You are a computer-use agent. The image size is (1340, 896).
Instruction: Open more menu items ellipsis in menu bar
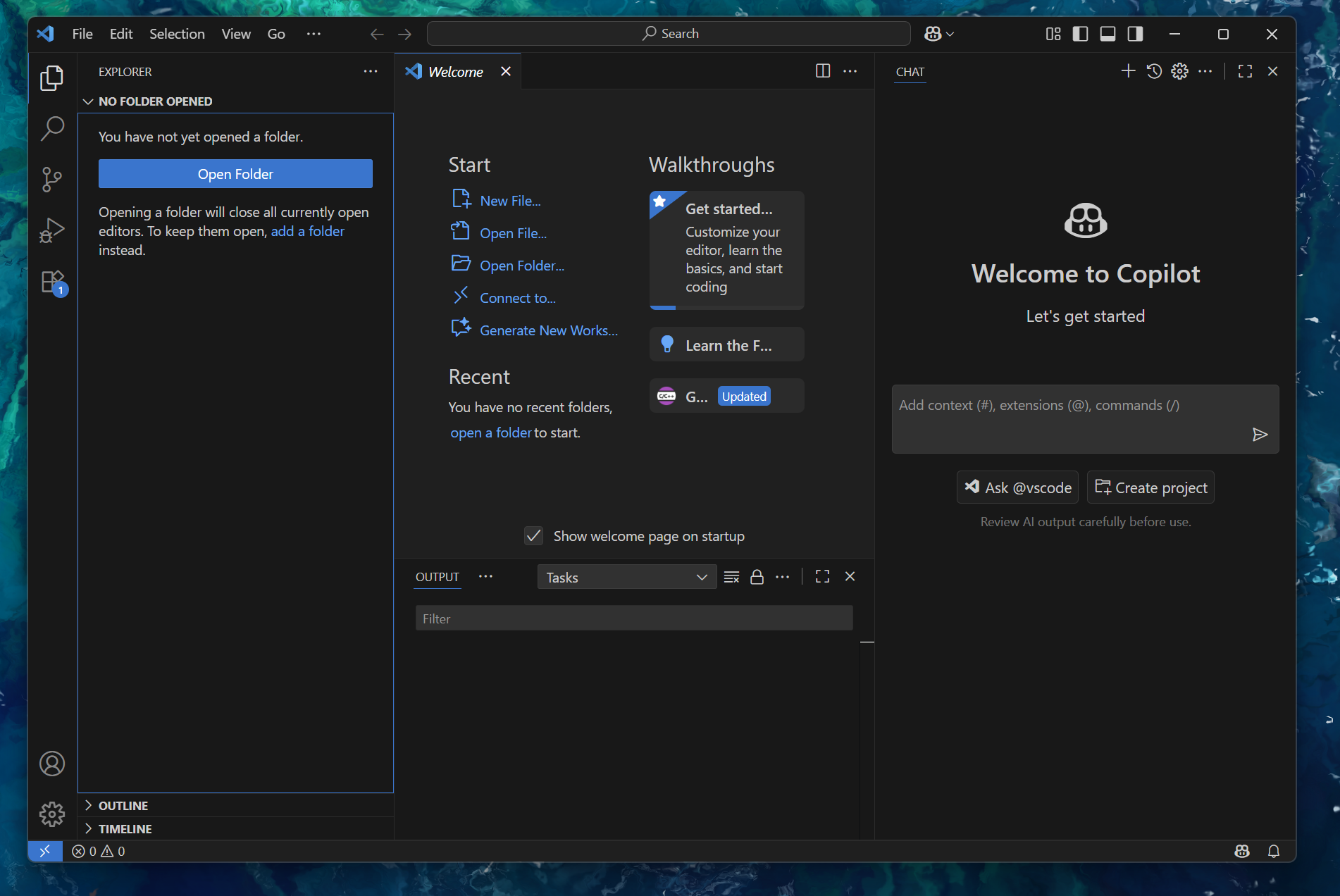point(314,34)
